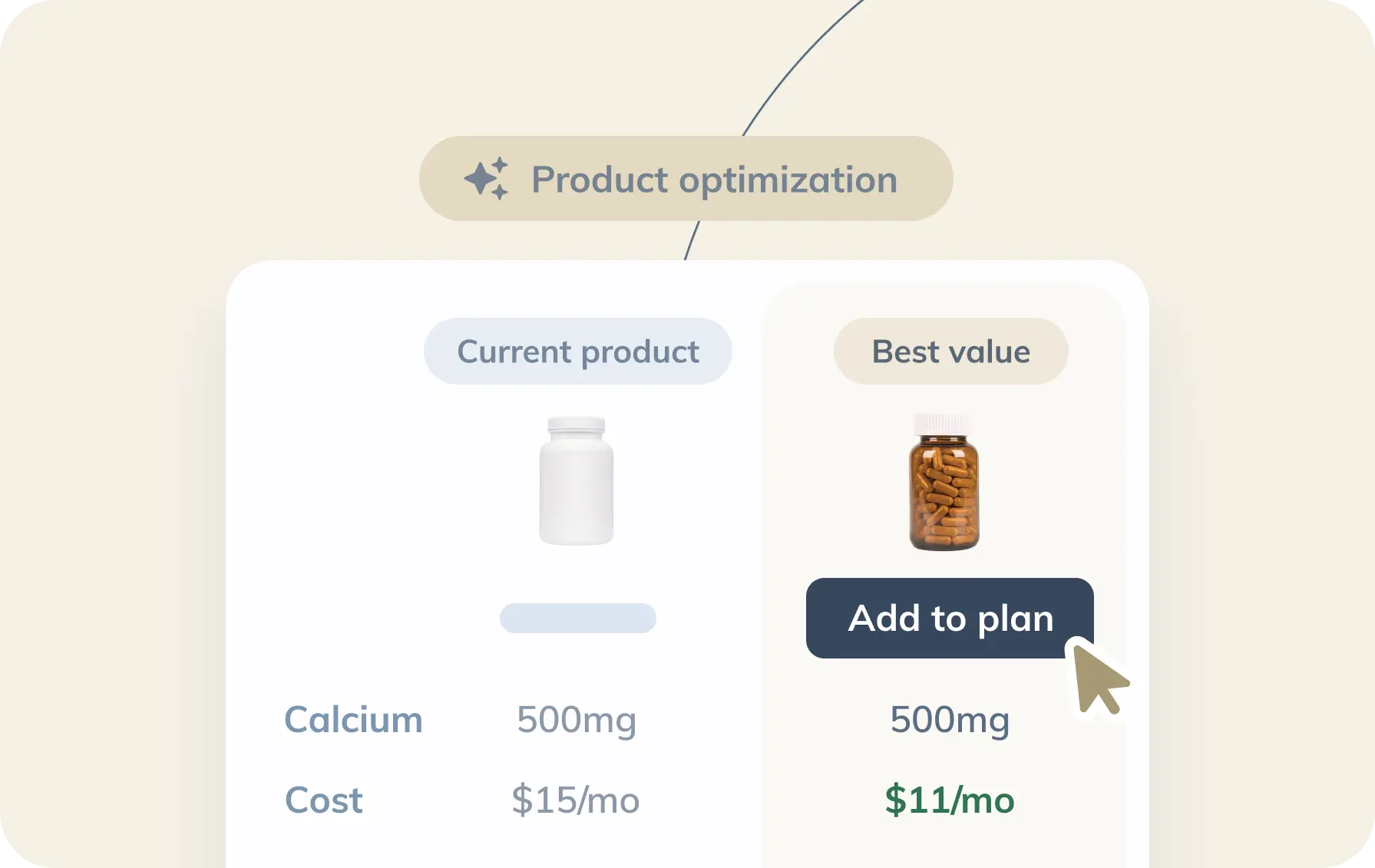Click the blue placeholder bar under white bottle
Image resolution: width=1375 pixels, height=868 pixels.
pos(577,618)
